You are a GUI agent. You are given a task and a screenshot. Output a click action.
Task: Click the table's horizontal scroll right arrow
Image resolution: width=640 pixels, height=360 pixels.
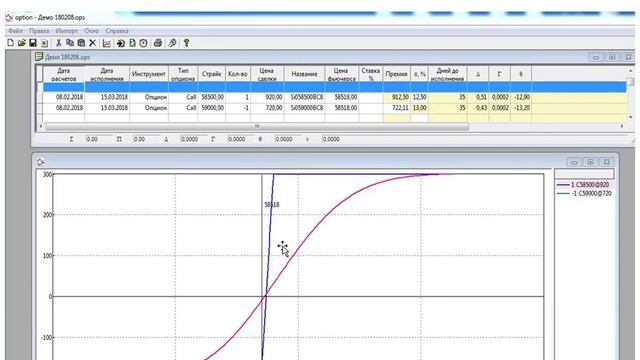[622, 126]
